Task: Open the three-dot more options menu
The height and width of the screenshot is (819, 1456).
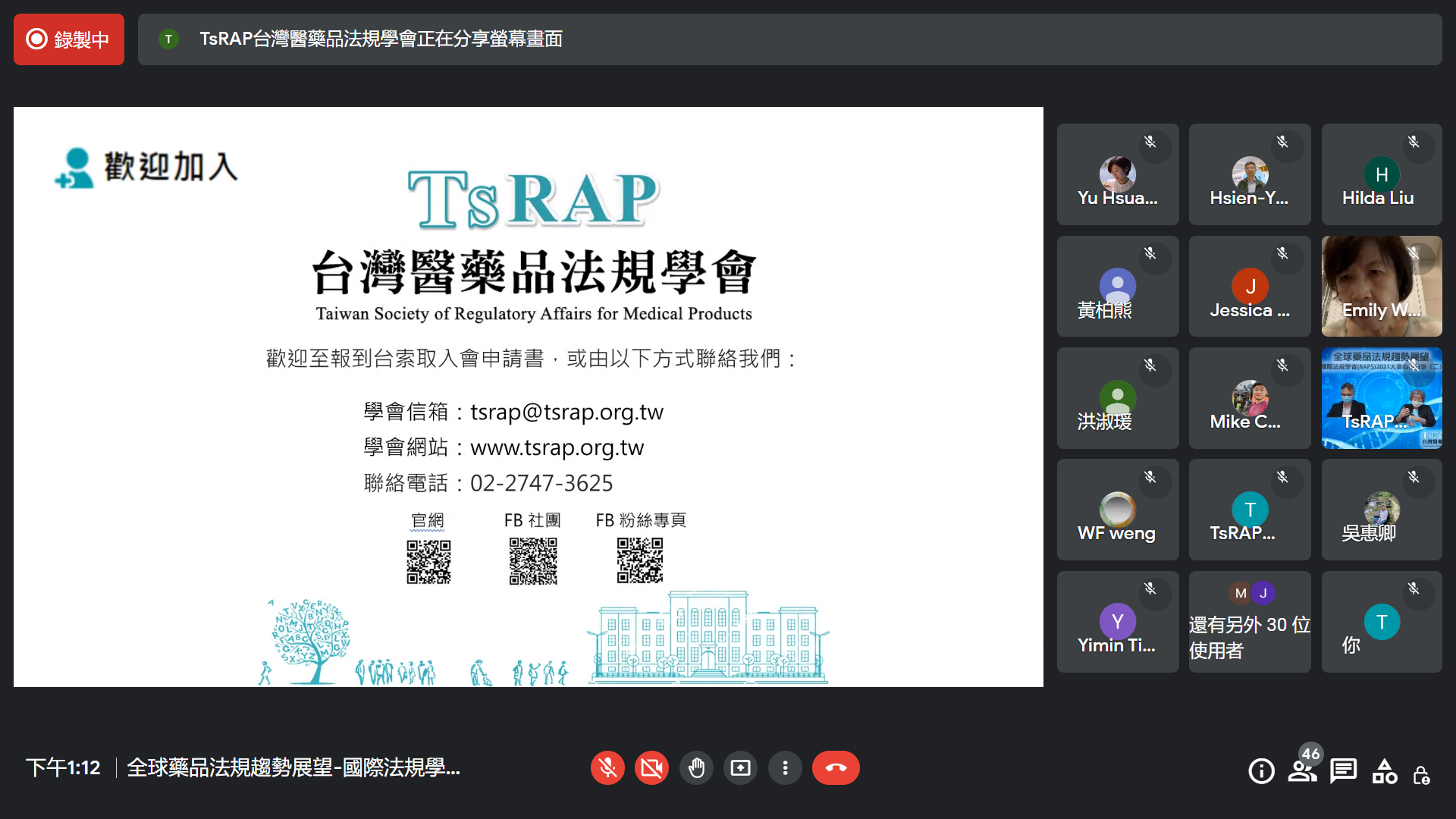Action: (x=785, y=768)
